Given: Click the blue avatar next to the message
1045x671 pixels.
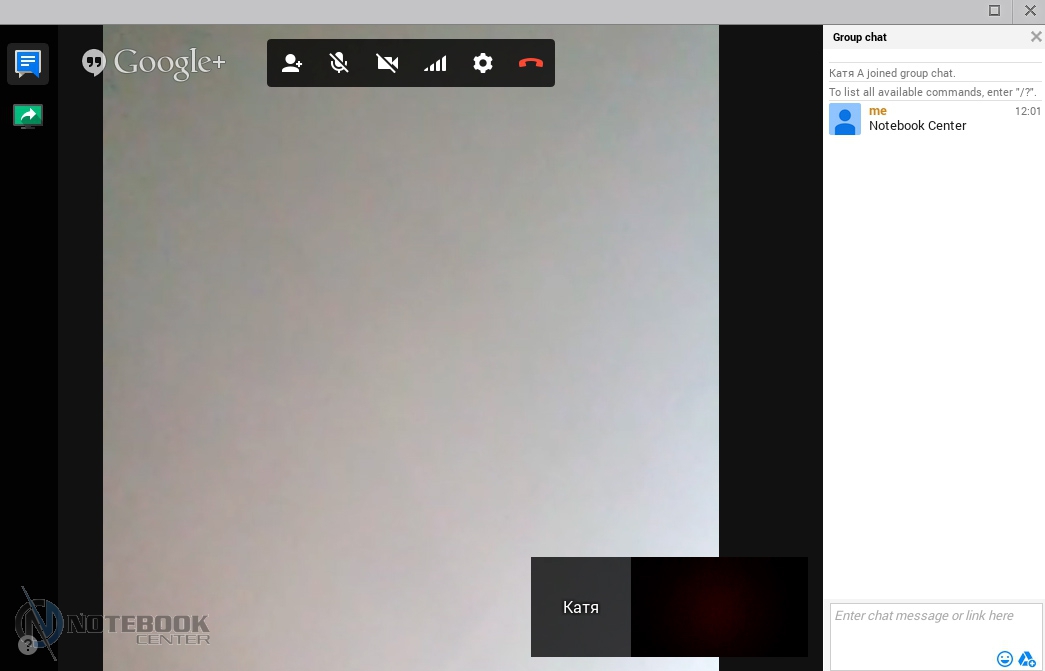Looking at the screenshot, I should [845, 119].
